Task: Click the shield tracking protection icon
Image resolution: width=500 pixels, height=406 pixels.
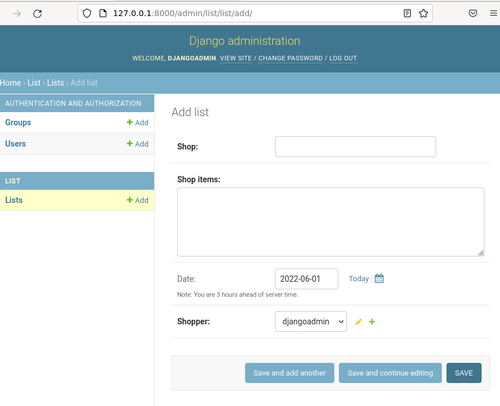Action: coord(87,13)
